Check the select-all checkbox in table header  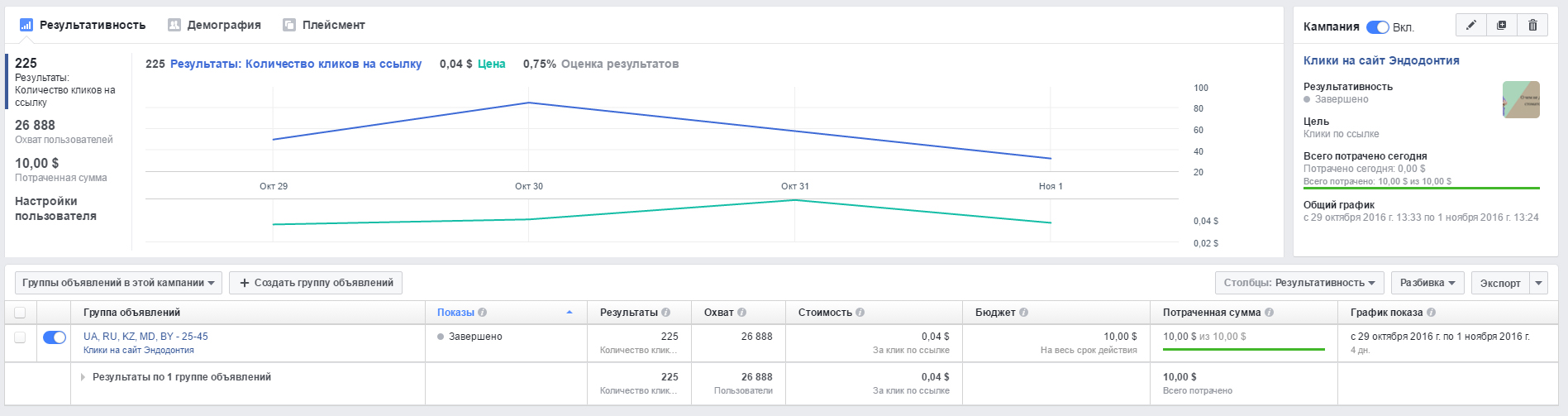(x=20, y=313)
